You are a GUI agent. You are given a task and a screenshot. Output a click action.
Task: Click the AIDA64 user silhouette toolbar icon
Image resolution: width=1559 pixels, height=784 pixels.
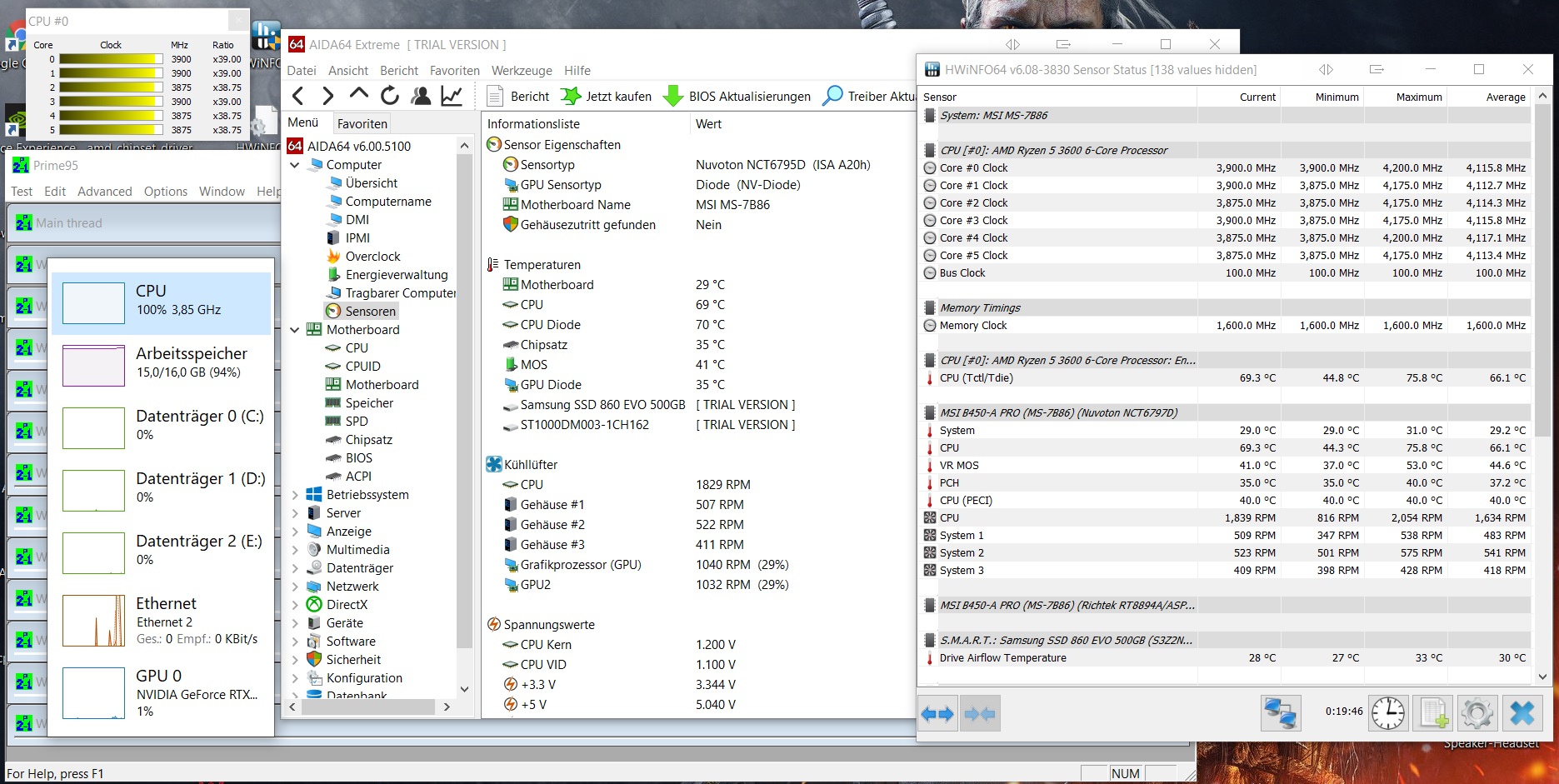421,96
